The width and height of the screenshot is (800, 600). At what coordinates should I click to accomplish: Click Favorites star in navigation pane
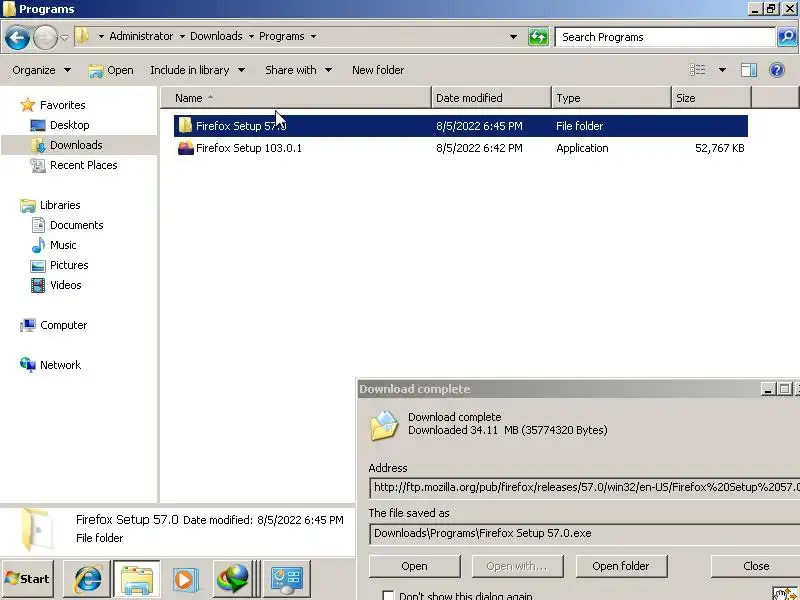(x=28, y=105)
